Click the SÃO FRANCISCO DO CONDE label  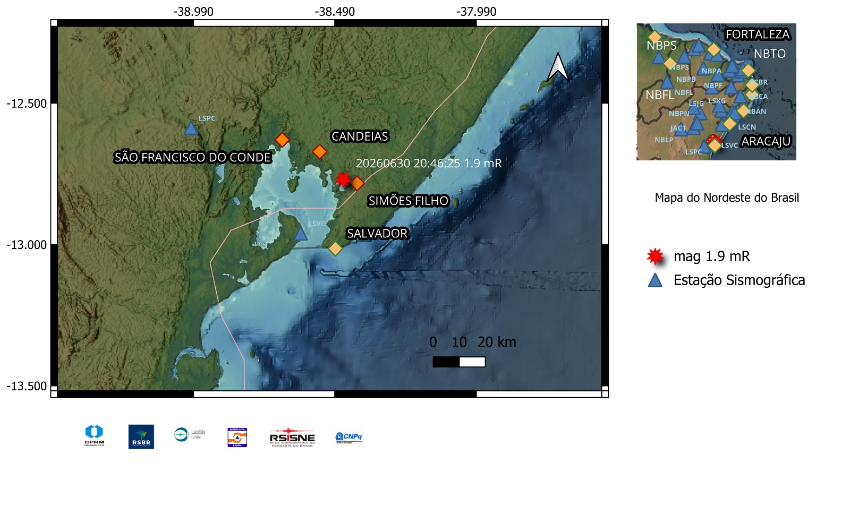tap(192, 157)
